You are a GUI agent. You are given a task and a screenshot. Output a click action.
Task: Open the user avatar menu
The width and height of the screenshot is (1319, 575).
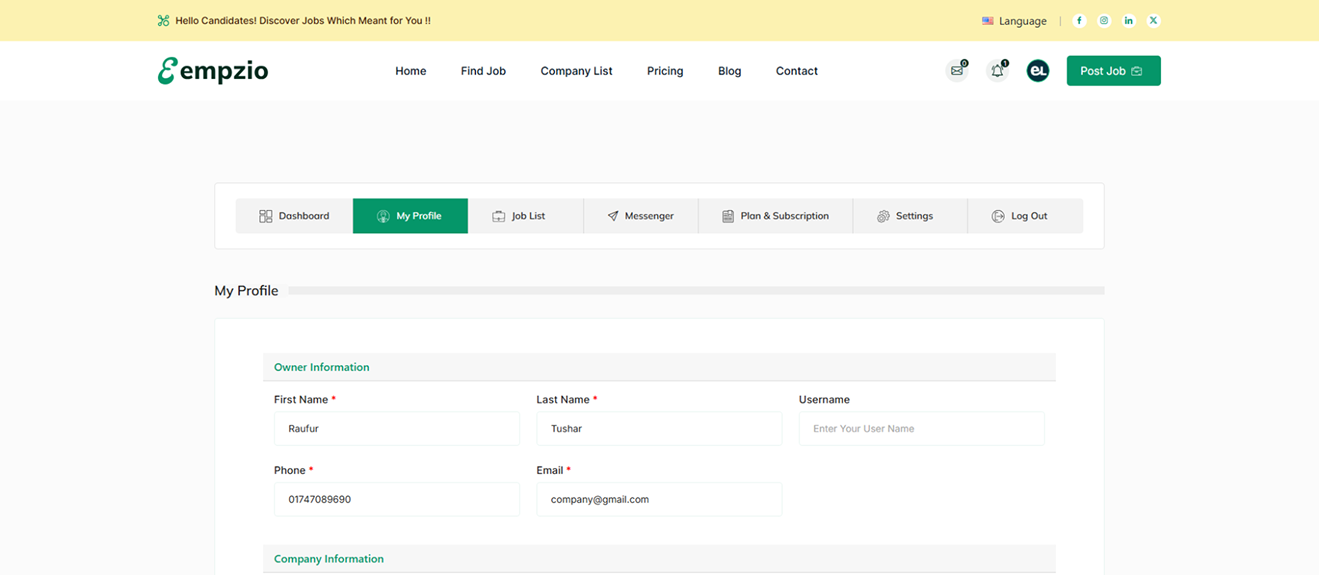tap(1038, 70)
